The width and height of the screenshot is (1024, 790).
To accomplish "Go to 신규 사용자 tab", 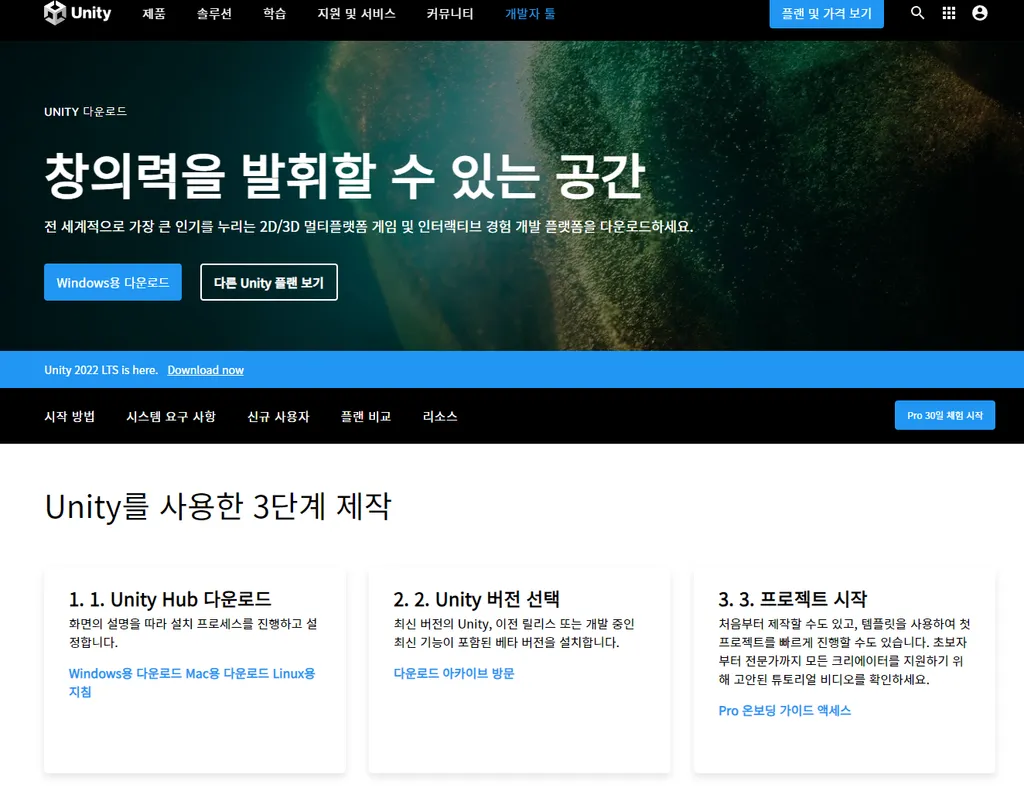I will click(x=278, y=417).
